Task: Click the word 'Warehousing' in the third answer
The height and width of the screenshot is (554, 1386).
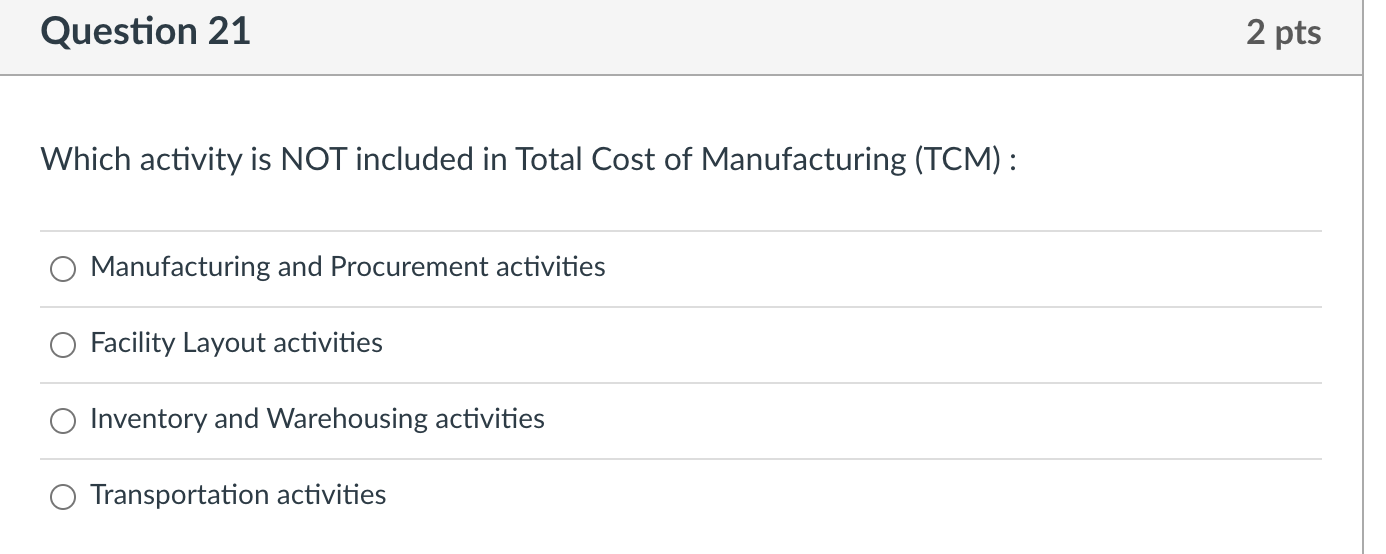Action: point(347,418)
